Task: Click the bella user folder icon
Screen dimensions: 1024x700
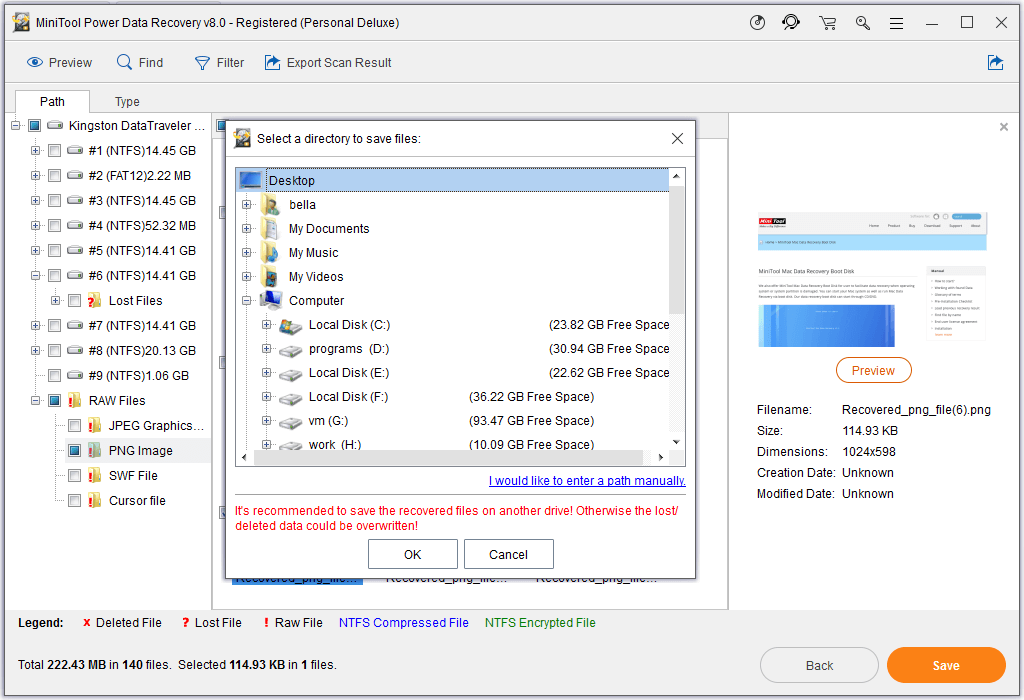Action: tap(270, 204)
